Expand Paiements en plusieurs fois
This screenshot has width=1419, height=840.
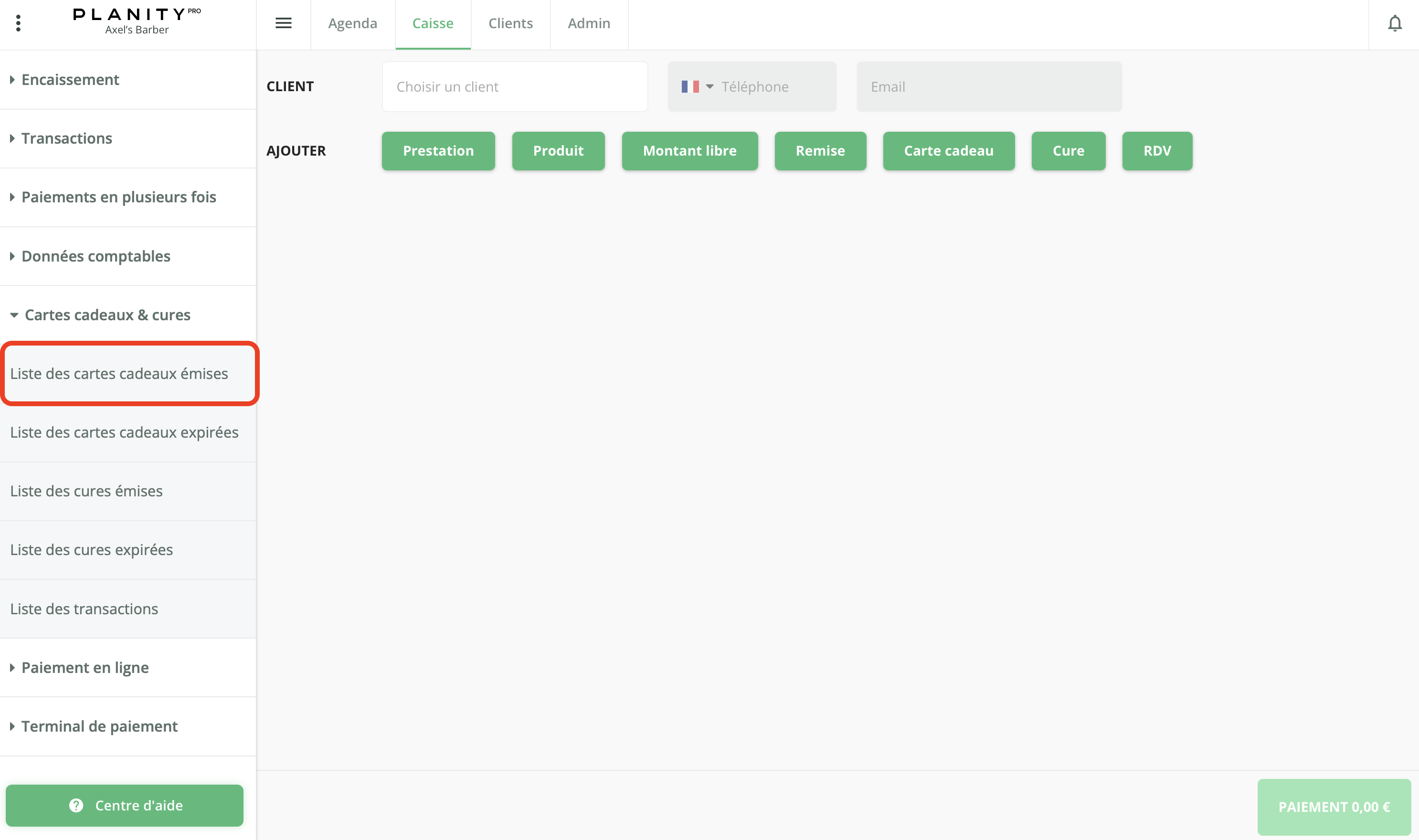coord(118,198)
